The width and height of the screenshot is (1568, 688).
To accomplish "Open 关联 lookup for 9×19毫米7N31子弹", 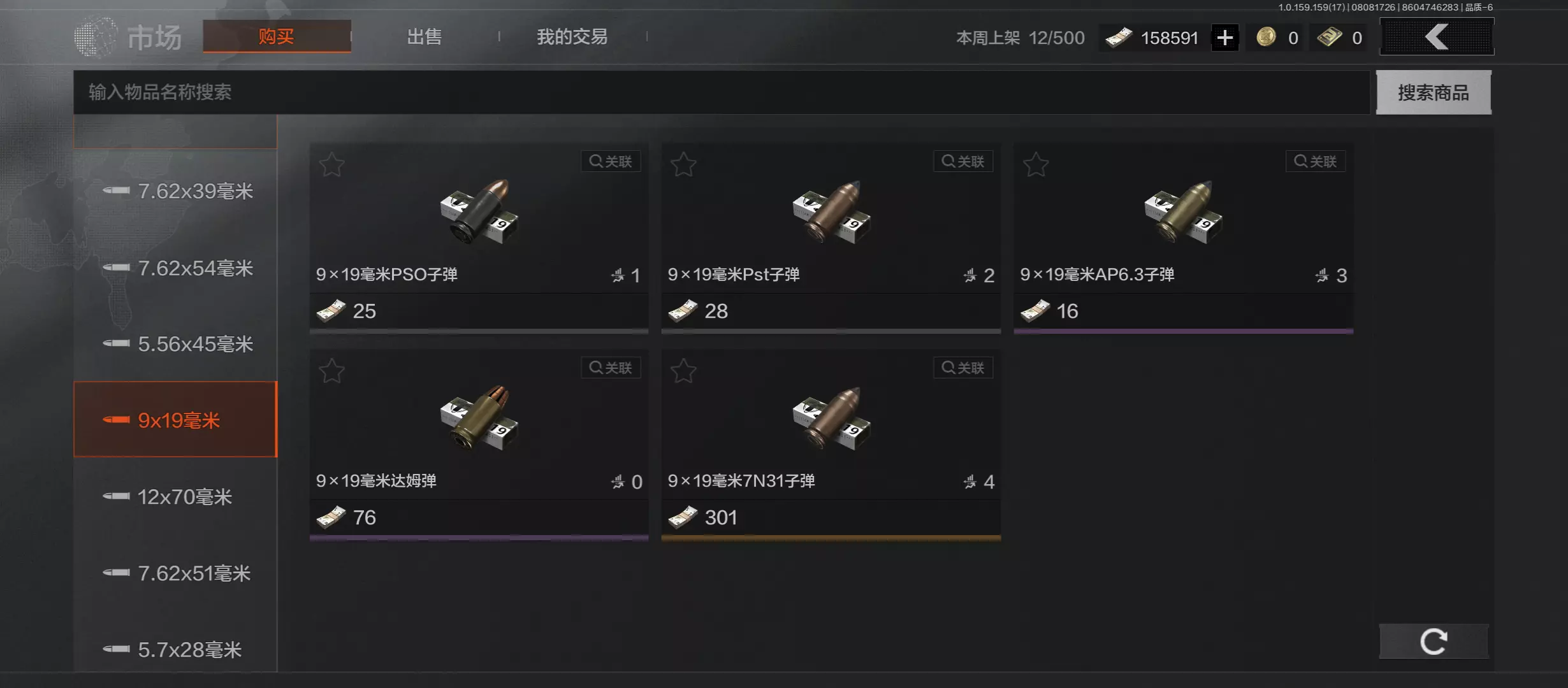I will point(963,368).
